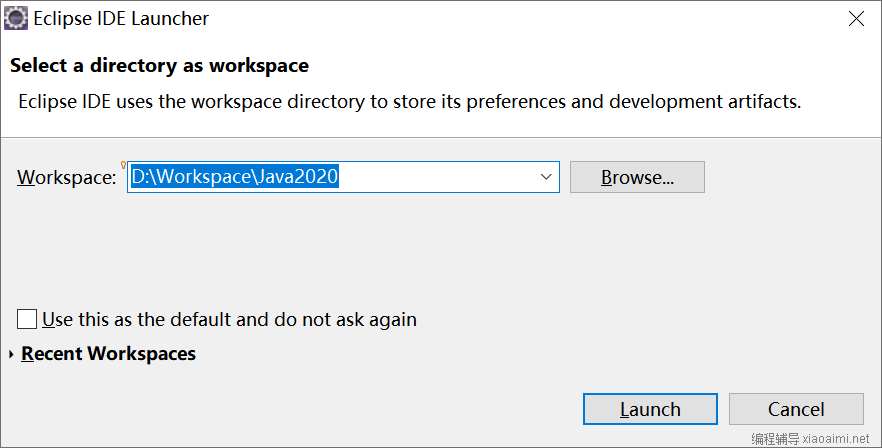Click the "Workspace:" field label

[x=66, y=177]
